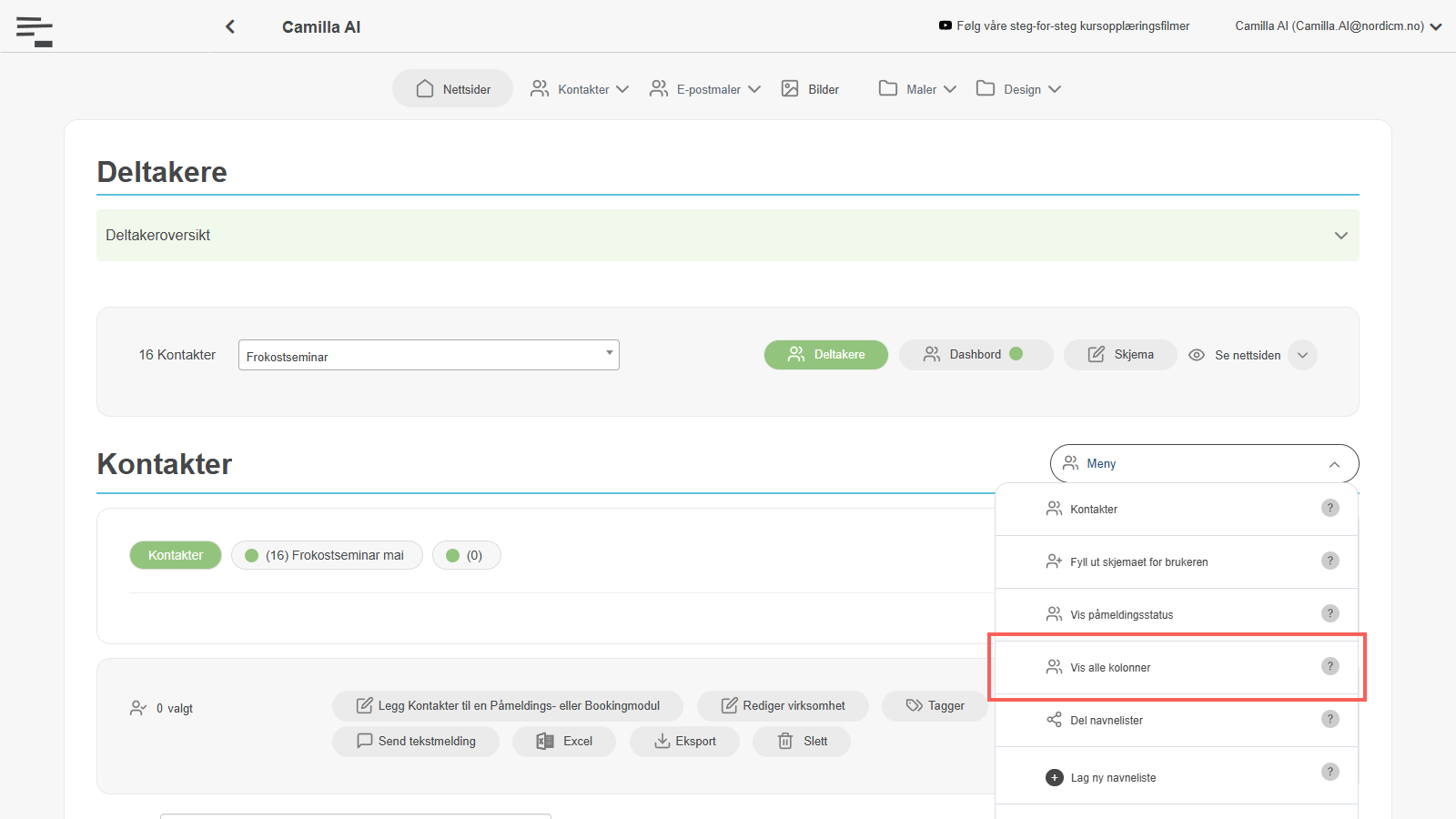
Task: Click the share icon on Del navnelister
Action: [1054, 720]
